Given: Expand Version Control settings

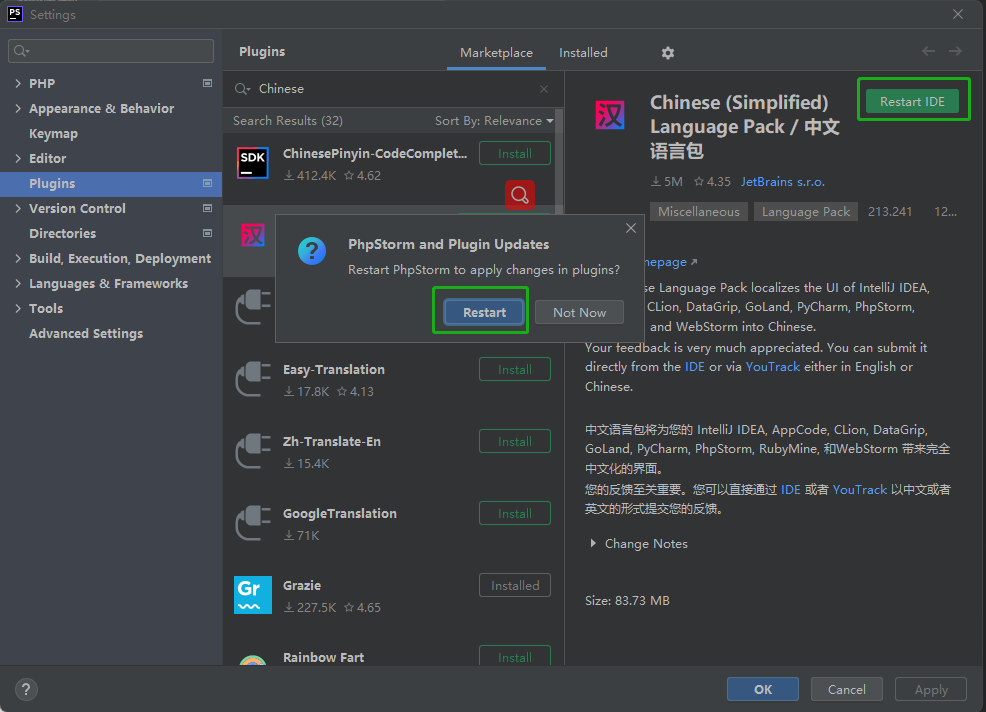Looking at the screenshot, I should (x=18, y=208).
